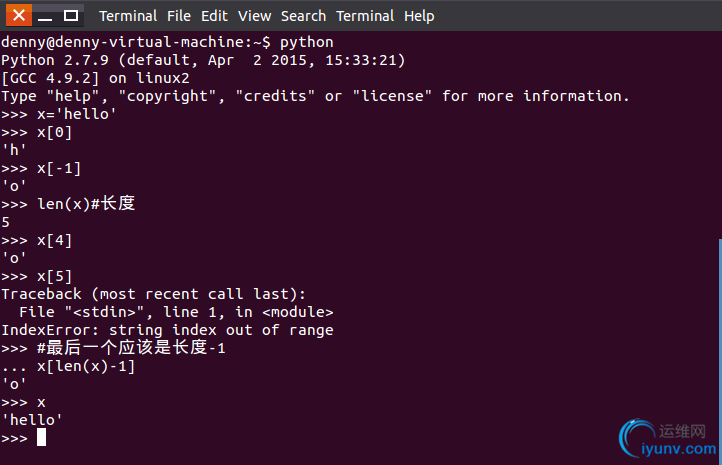Open the Help menu
The image size is (722, 465).
[419, 16]
